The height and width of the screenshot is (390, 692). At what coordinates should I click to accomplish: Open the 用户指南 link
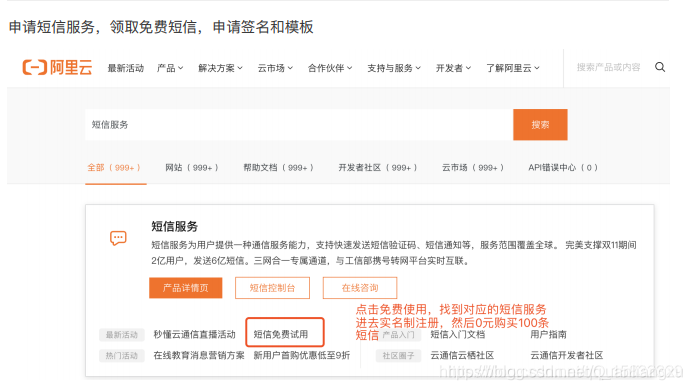548,334
